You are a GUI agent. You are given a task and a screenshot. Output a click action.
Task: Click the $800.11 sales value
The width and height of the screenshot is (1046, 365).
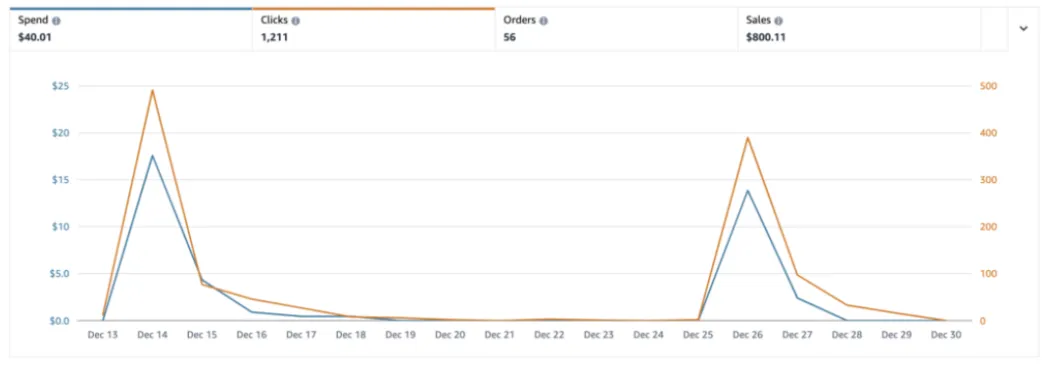tap(766, 37)
